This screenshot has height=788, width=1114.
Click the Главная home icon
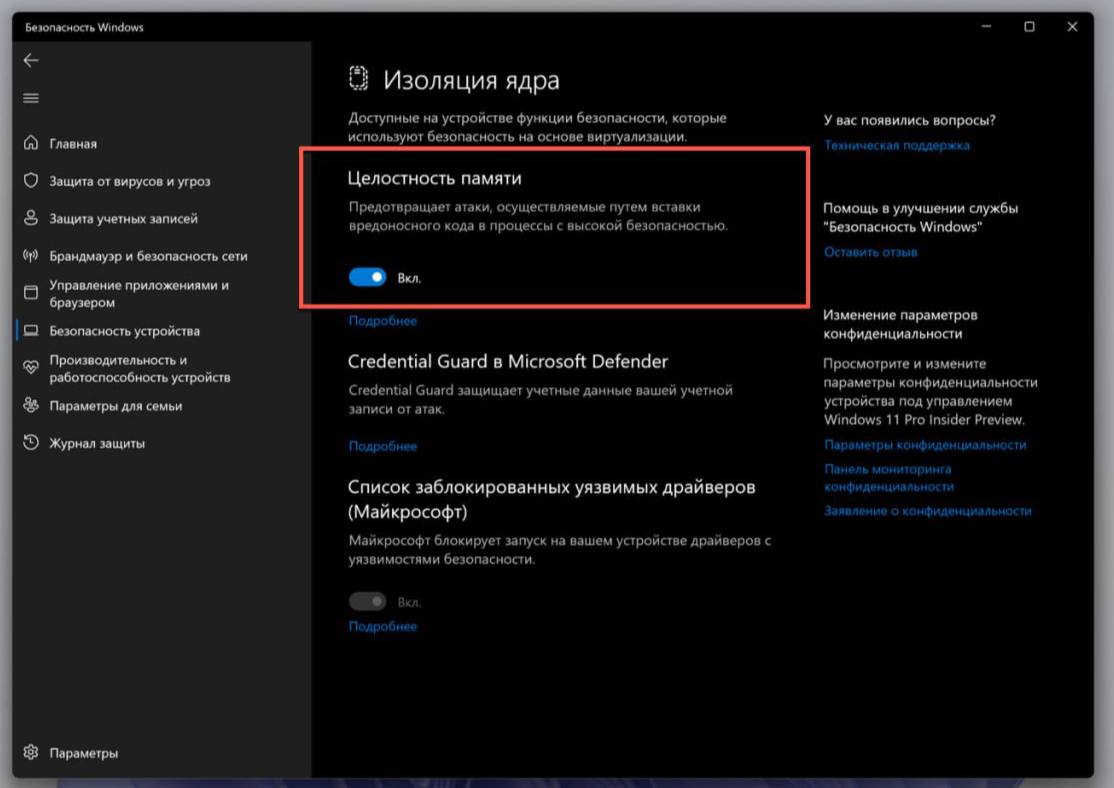(31, 144)
